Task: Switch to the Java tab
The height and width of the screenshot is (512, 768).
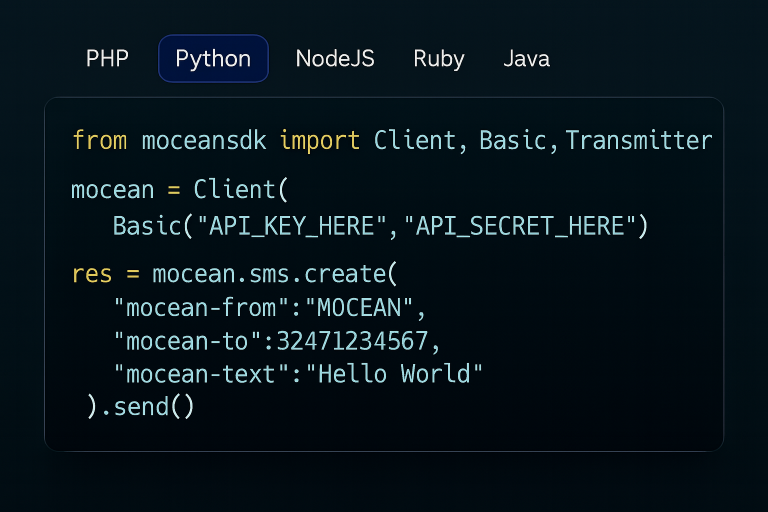Action: point(526,58)
